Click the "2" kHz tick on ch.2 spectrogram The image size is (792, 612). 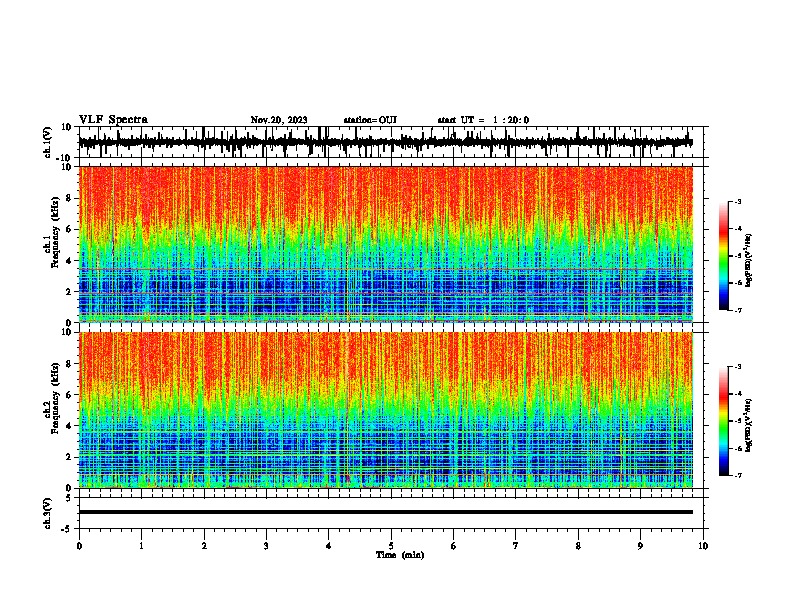[x=70, y=457]
